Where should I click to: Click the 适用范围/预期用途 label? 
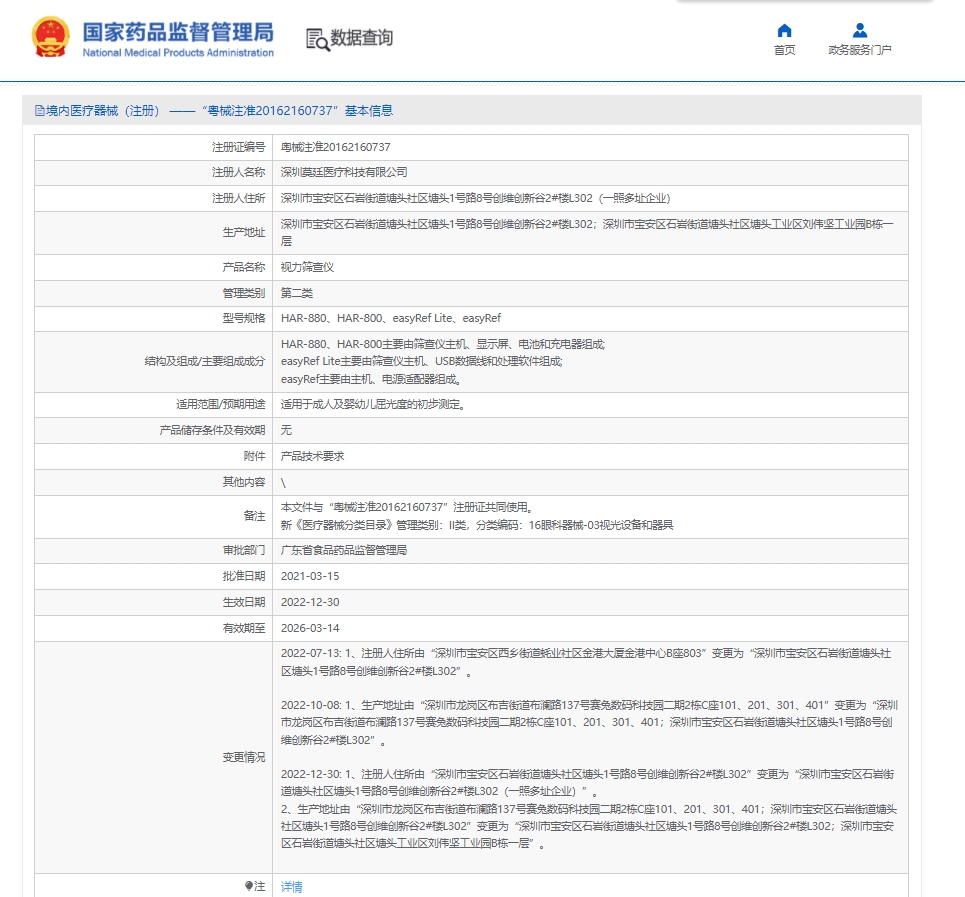221,404
